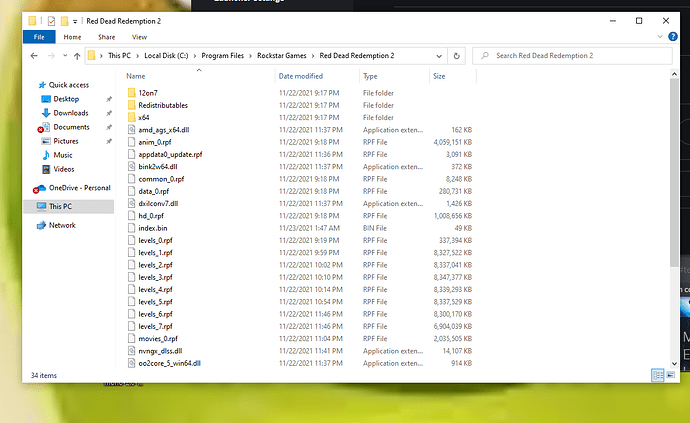The image size is (690, 423).
Task: Click the Back navigation arrow
Action: [x=34, y=56]
